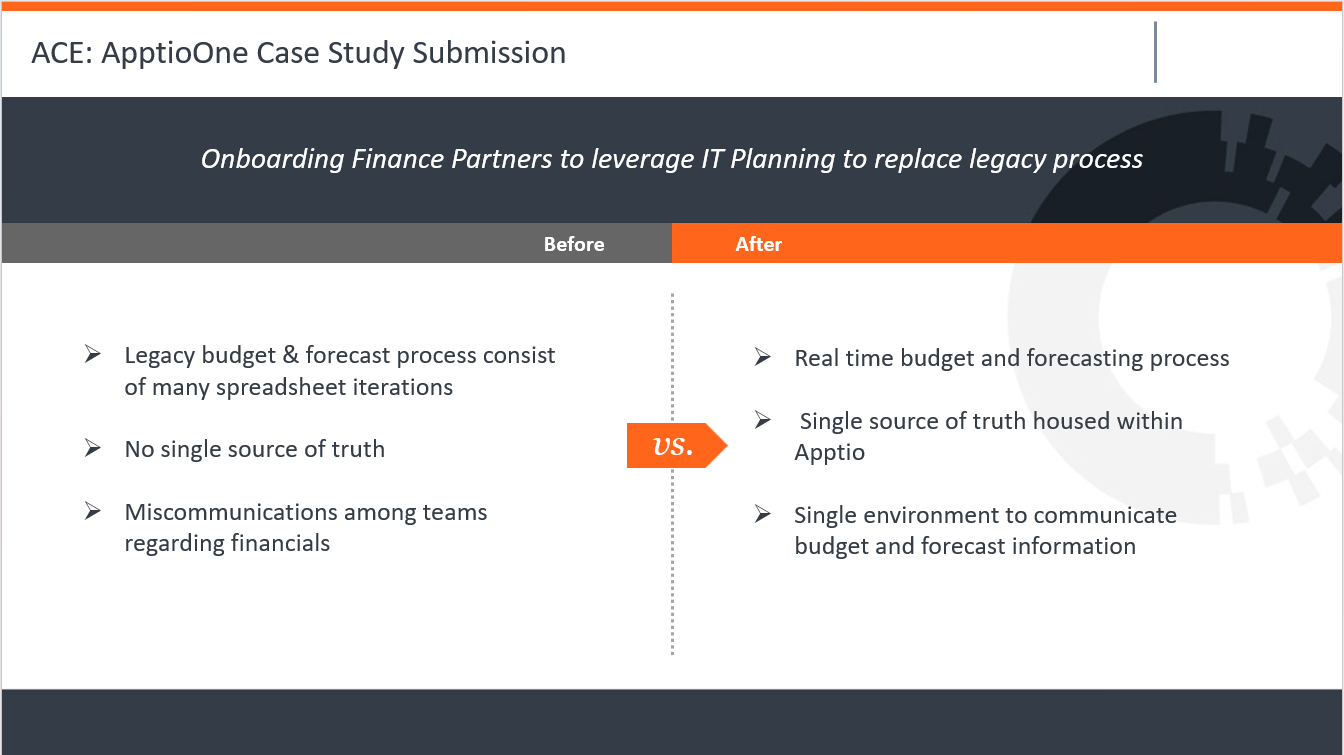Click the vertical gray line beside title
Screen dimensions: 1344x755
(1155, 52)
